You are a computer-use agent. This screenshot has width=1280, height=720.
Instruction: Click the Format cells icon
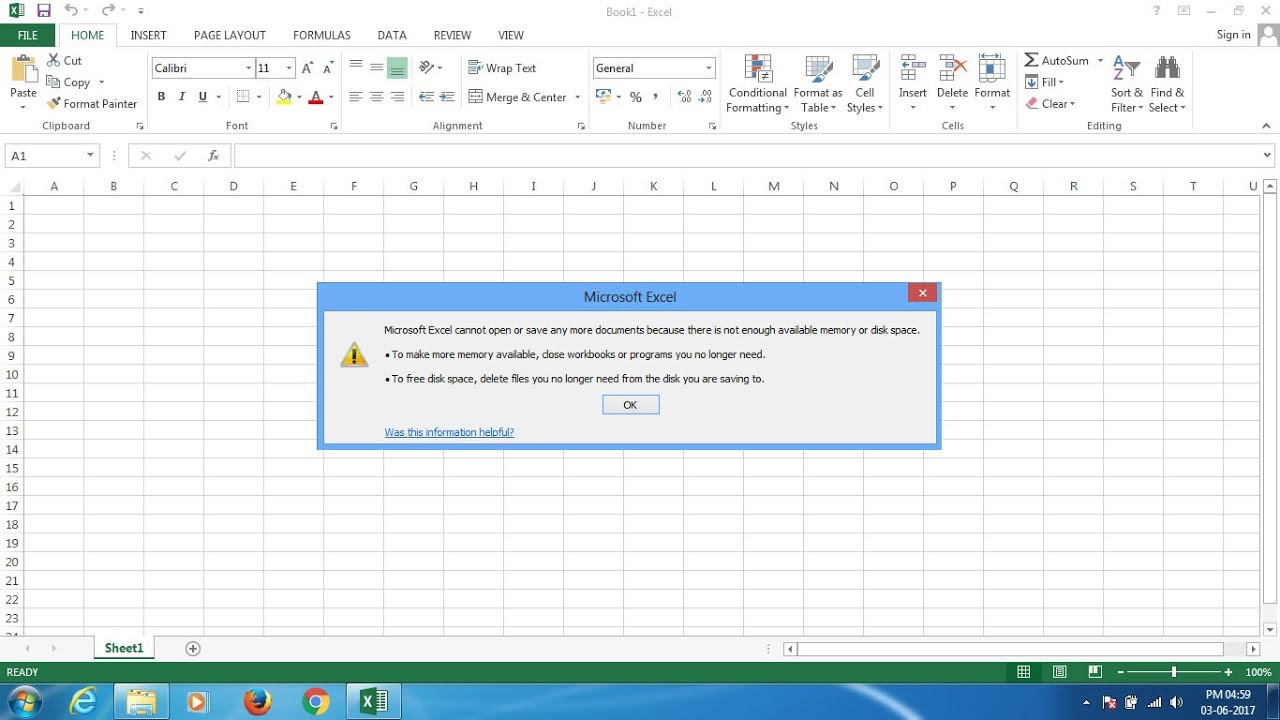pos(992,68)
